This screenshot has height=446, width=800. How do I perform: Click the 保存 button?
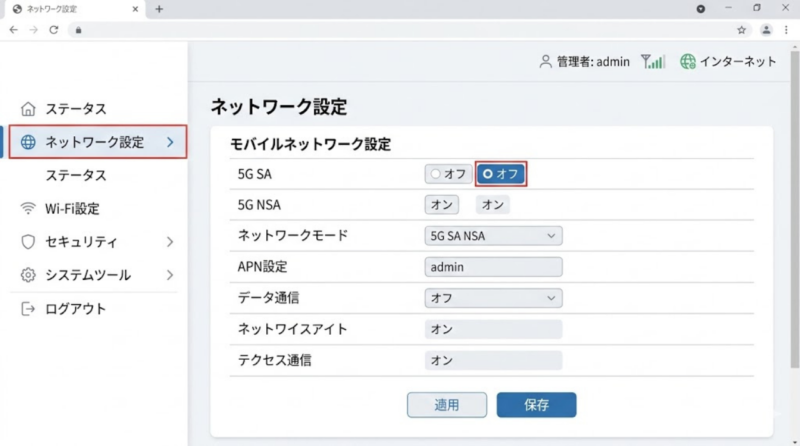point(536,405)
